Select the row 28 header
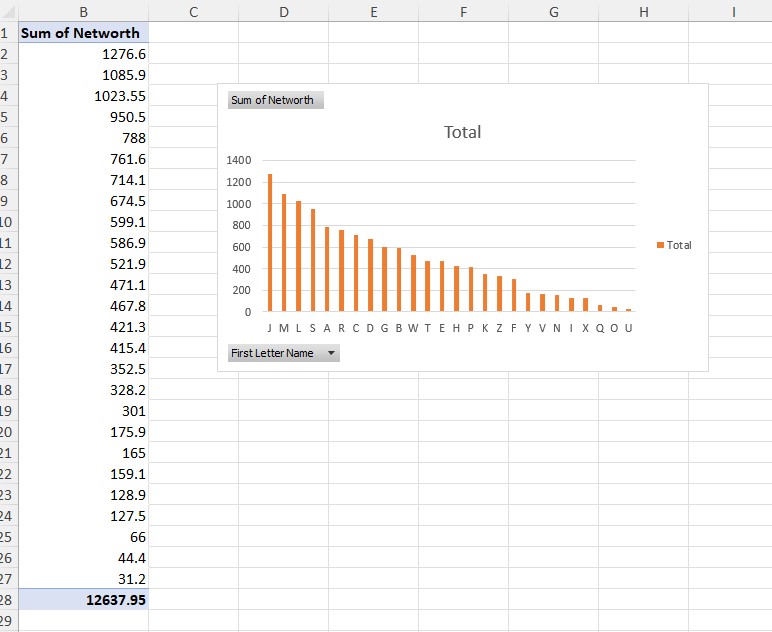The height and width of the screenshot is (632, 772). click(6, 599)
